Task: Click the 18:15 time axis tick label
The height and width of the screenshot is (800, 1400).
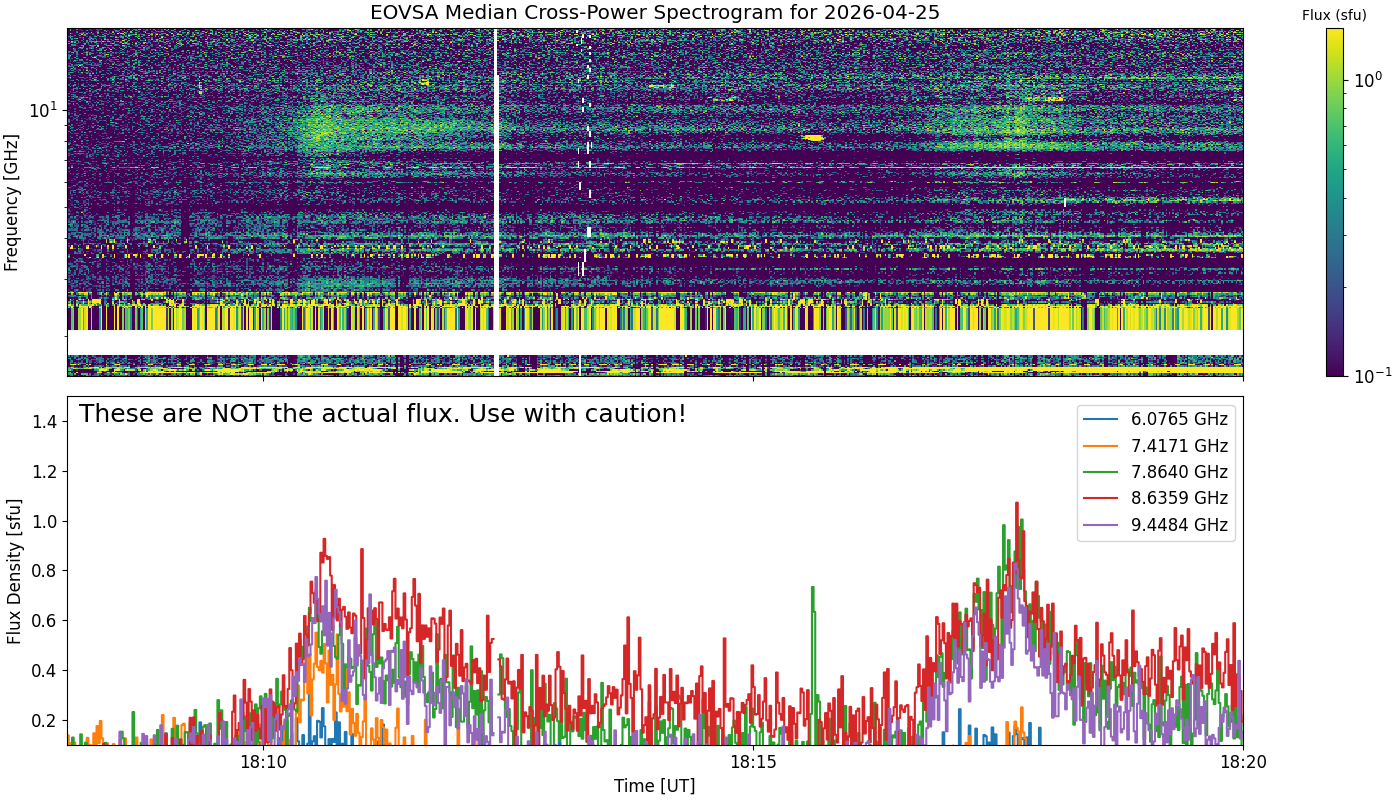Action: (753, 762)
